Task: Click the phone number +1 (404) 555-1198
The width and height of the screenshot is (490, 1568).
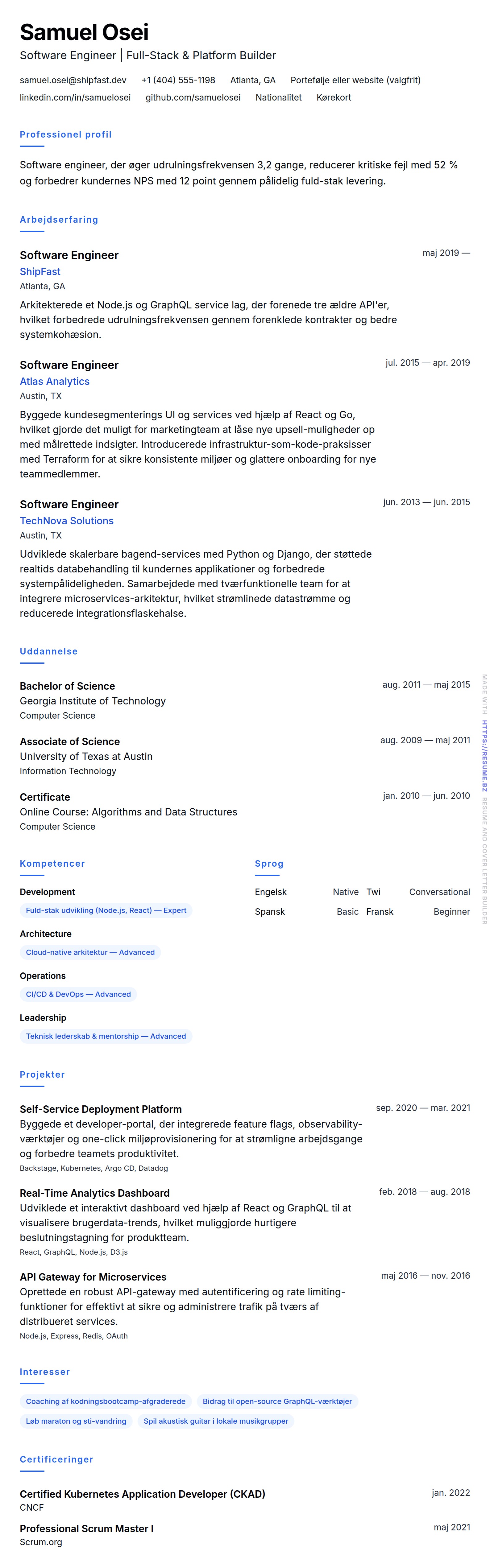Action: point(178,80)
